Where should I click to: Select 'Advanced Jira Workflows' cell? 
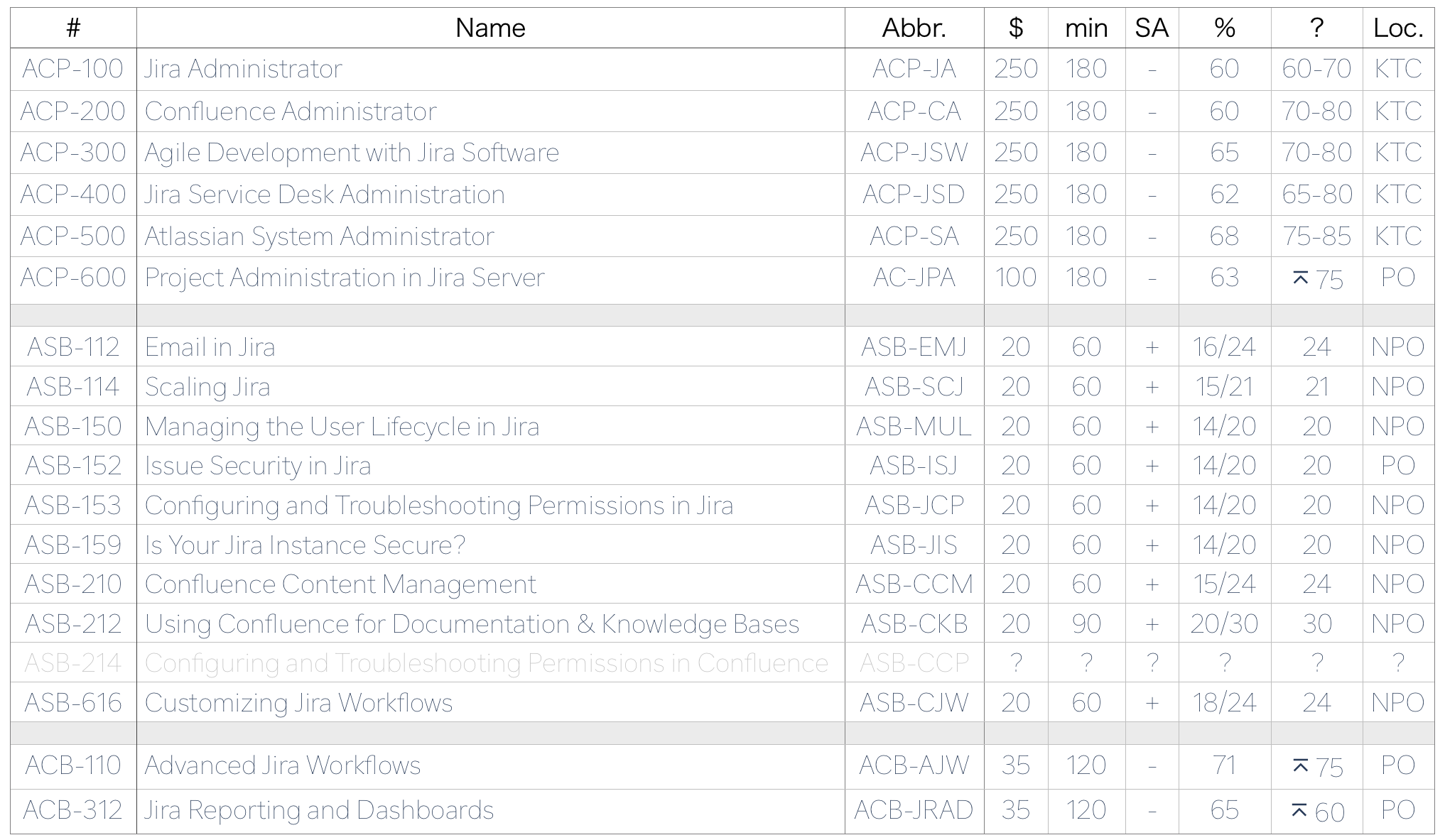490,766
